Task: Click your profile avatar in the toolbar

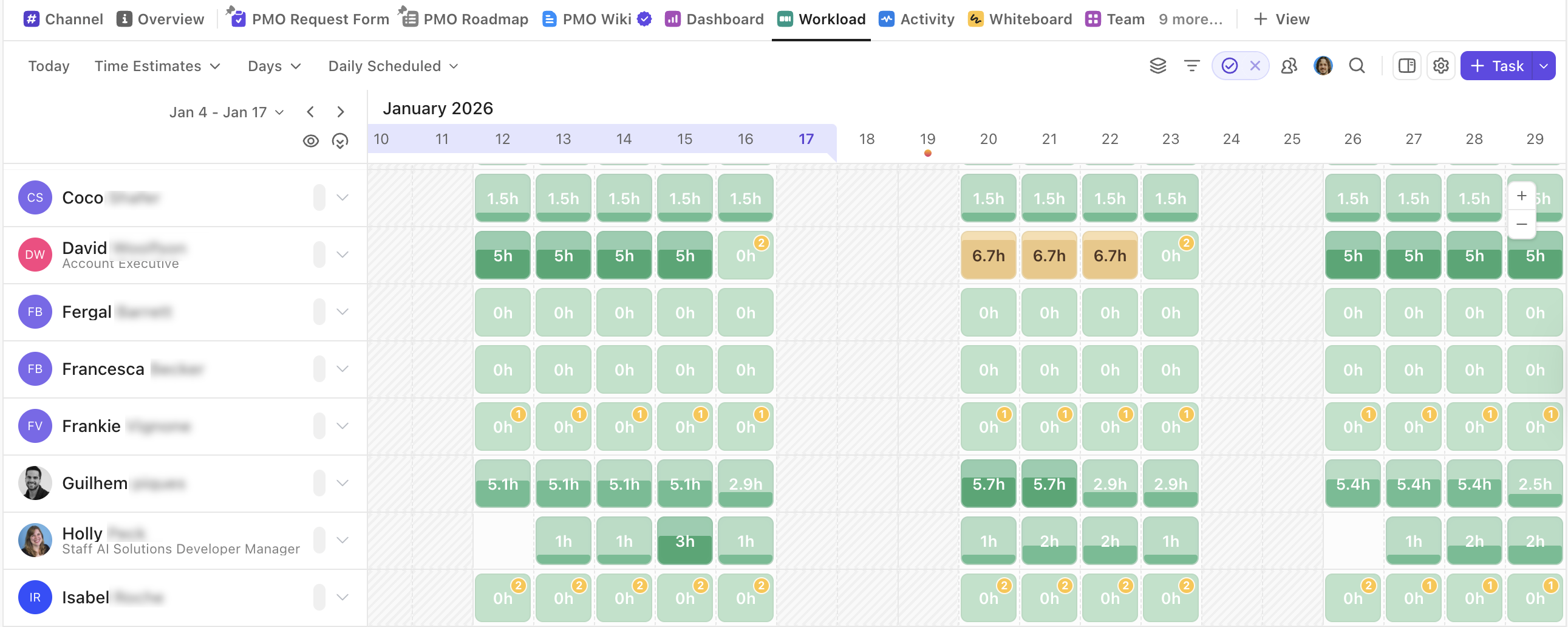Action: tap(1321, 65)
